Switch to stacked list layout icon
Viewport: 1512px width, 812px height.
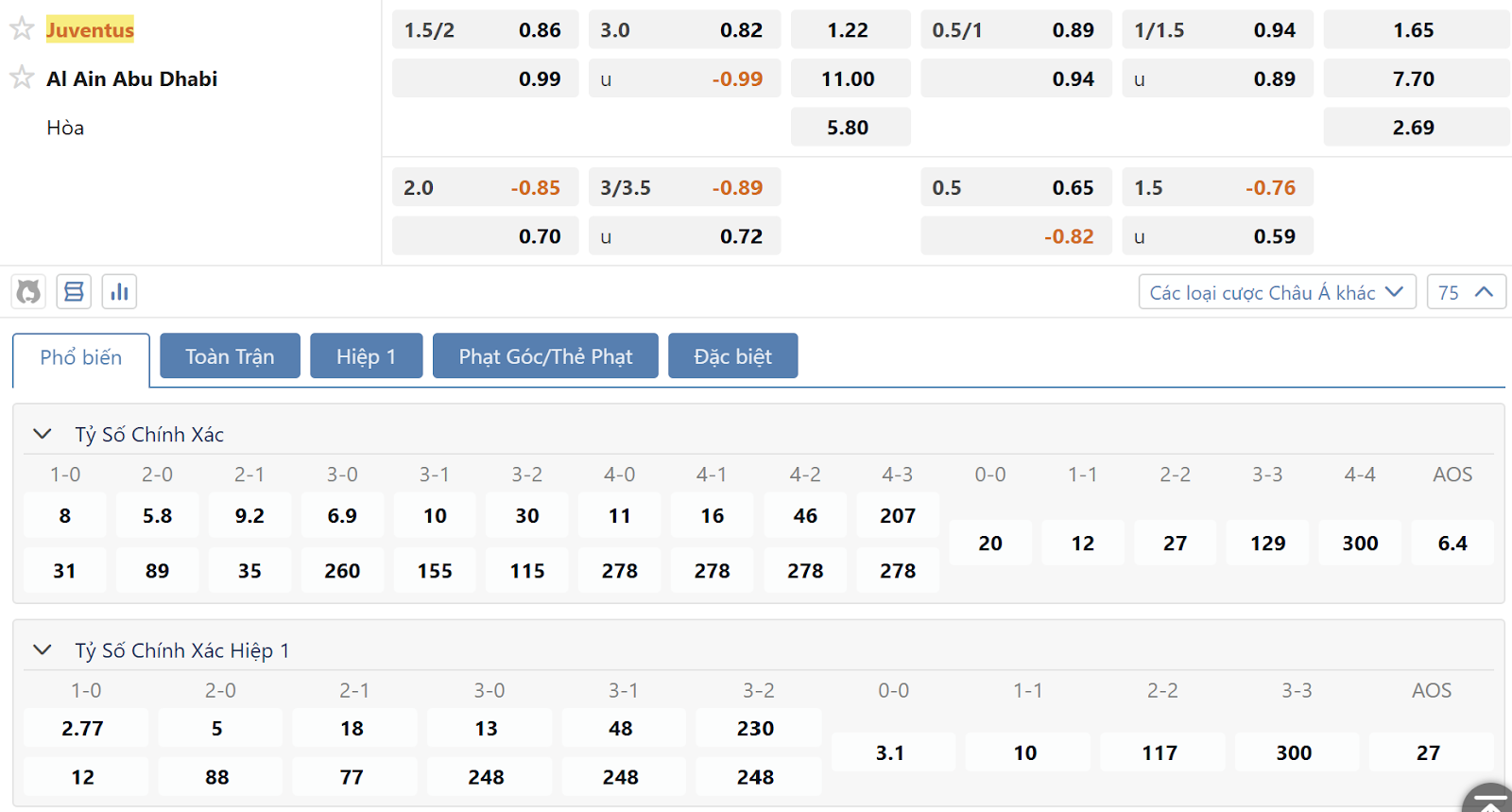(74, 292)
